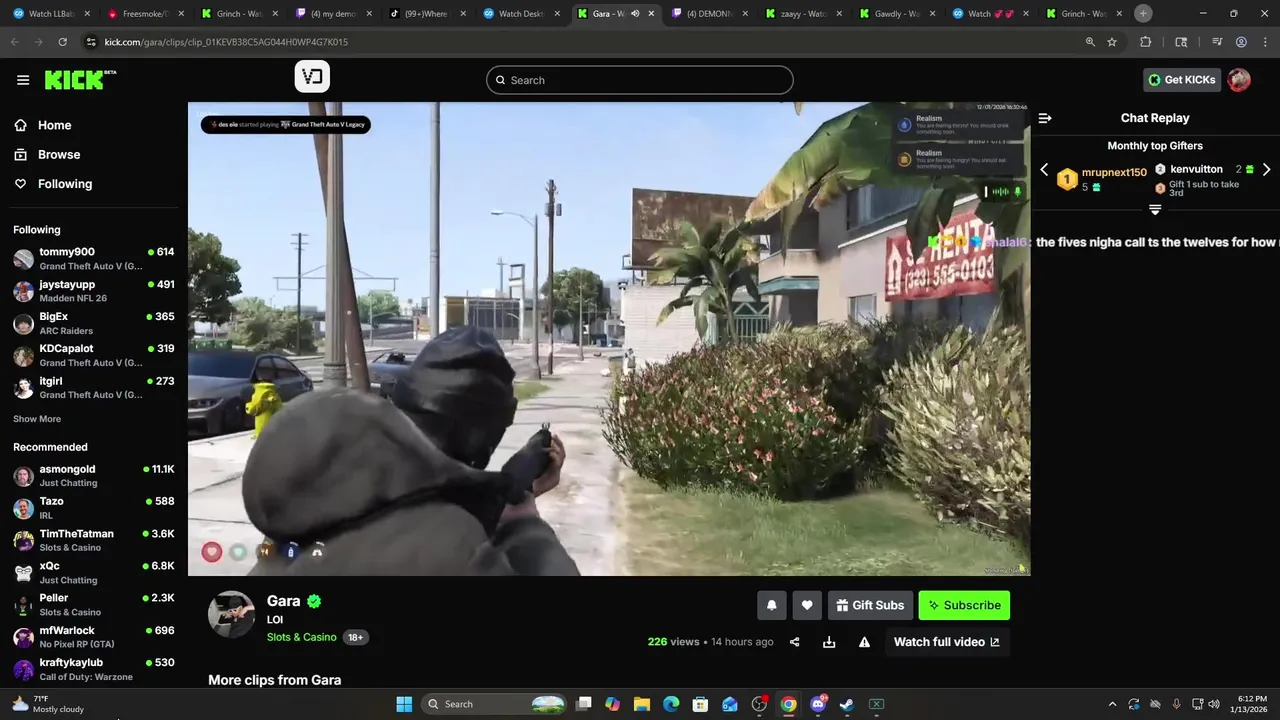Show previous top gifter
Viewport: 1280px width, 720px height.
pos(1044,170)
